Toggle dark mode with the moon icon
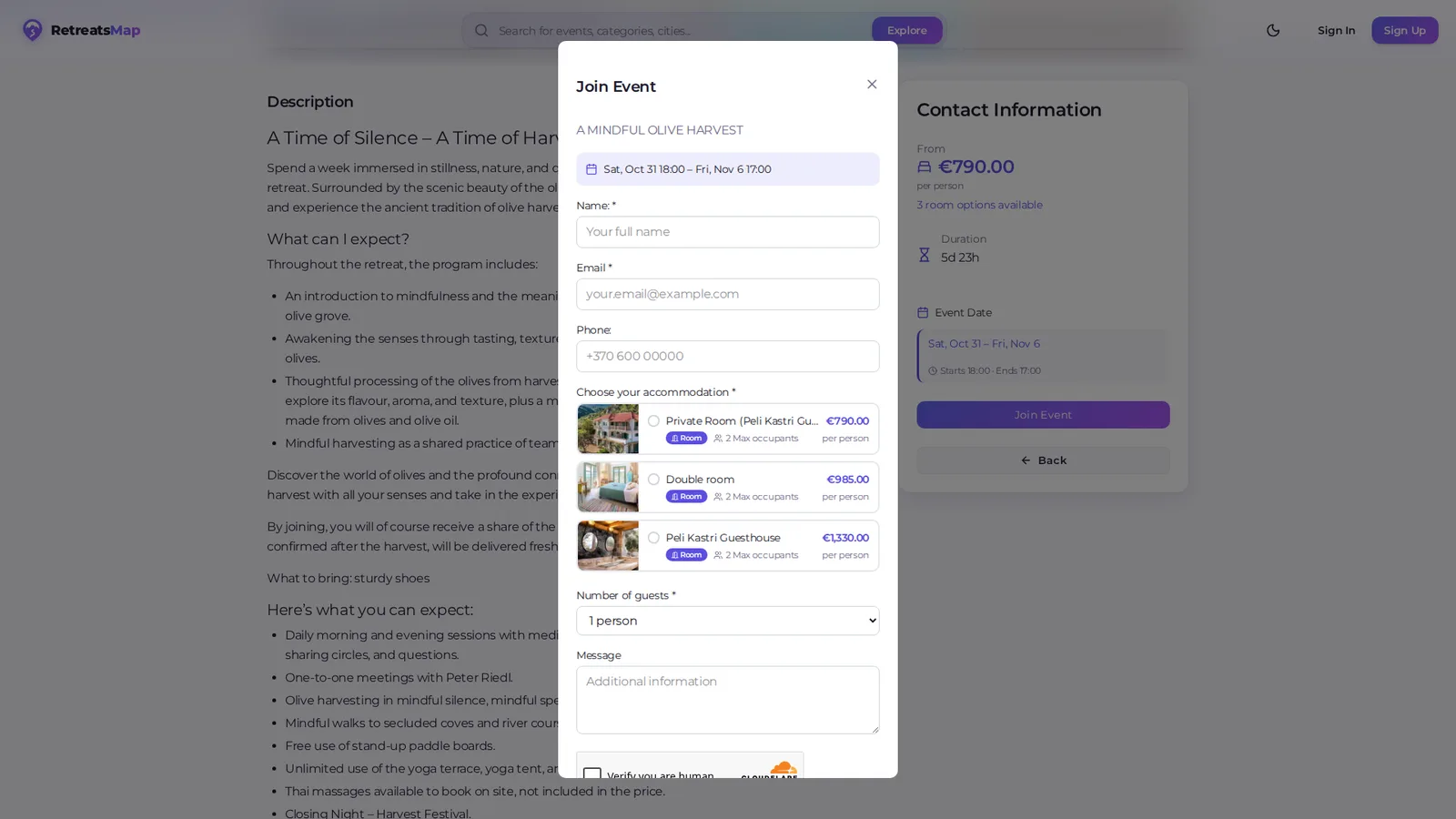Image resolution: width=1456 pixels, height=819 pixels. tap(1273, 30)
